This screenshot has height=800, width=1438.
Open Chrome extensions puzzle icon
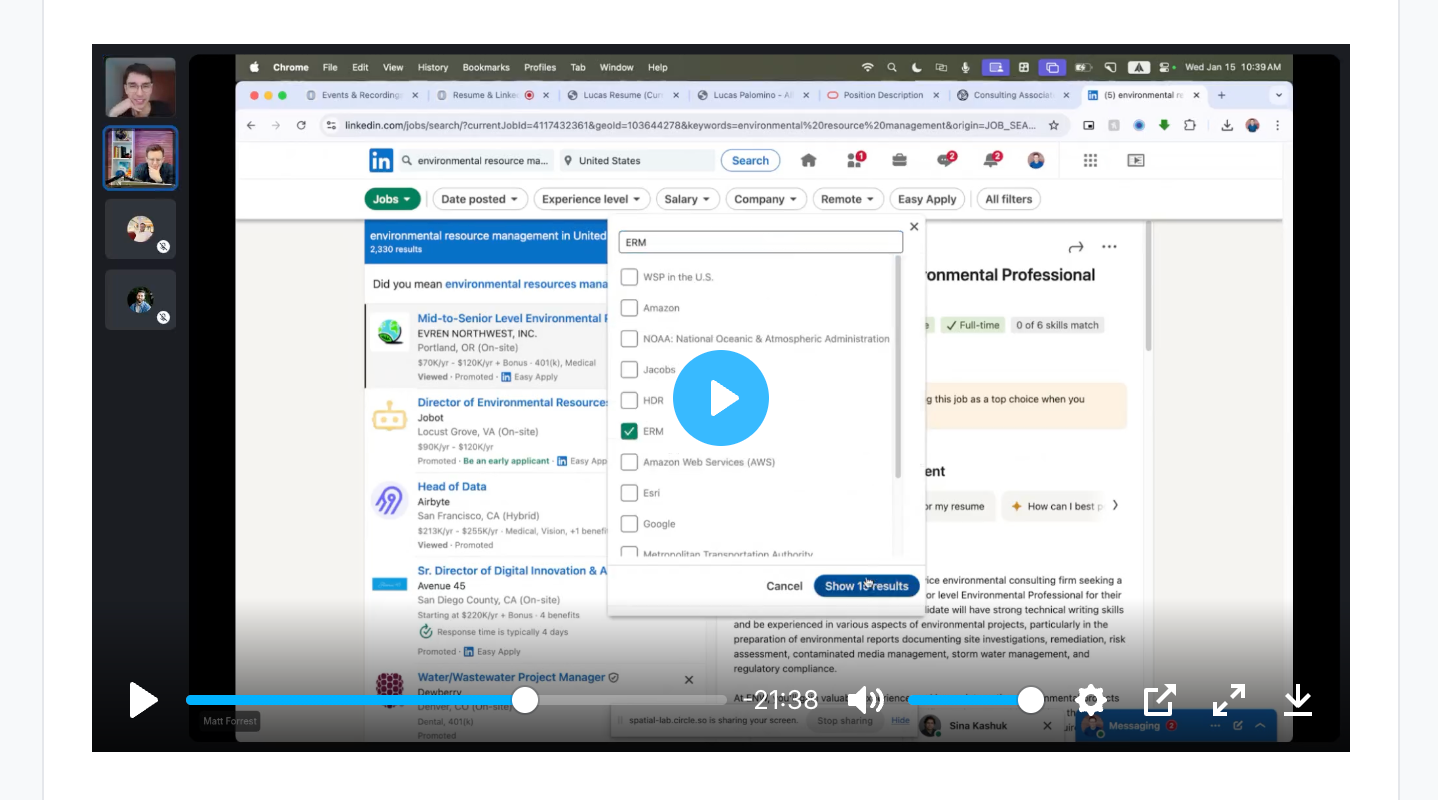(1190, 125)
